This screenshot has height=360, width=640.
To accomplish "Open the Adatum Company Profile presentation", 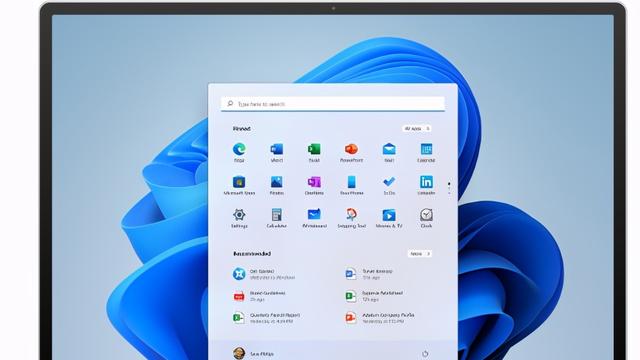I will [x=380, y=318].
